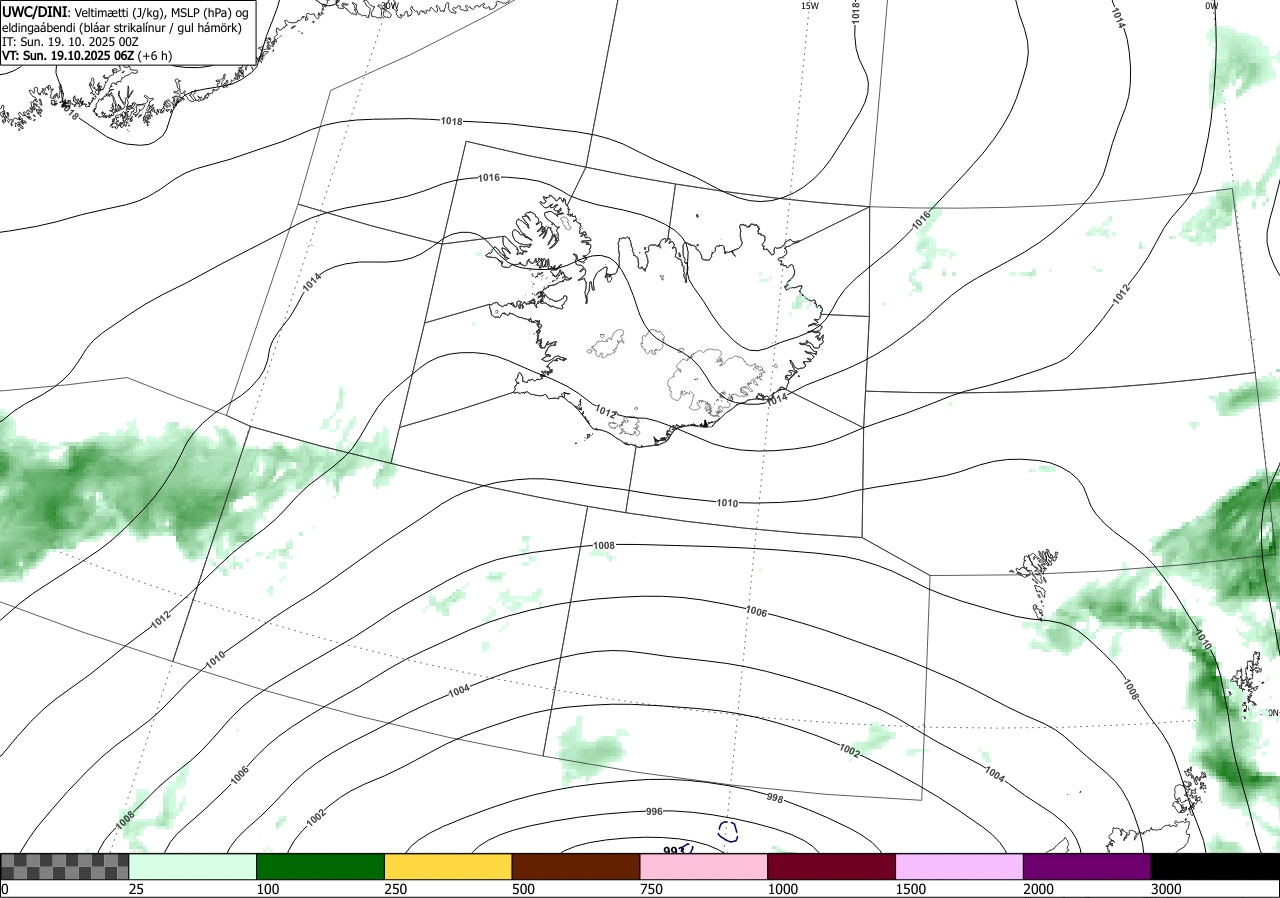
Task: Click the maroon 1000–1500 legend swatch
Action: click(x=832, y=866)
